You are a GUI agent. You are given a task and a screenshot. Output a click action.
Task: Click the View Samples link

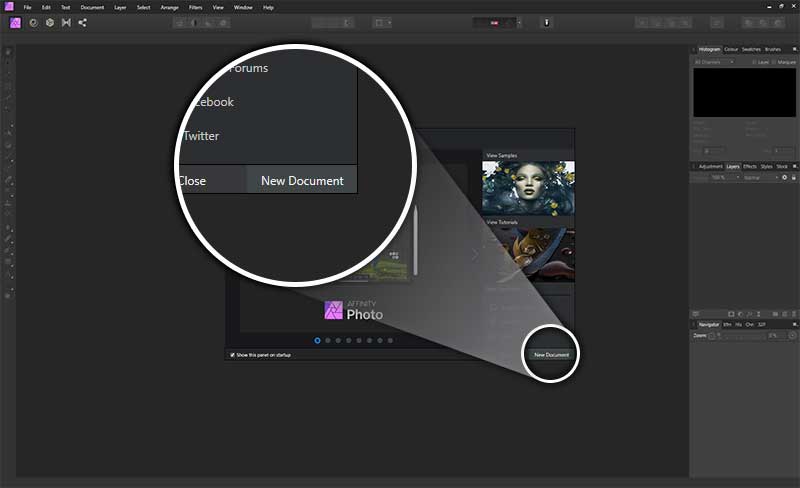[502, 155]
